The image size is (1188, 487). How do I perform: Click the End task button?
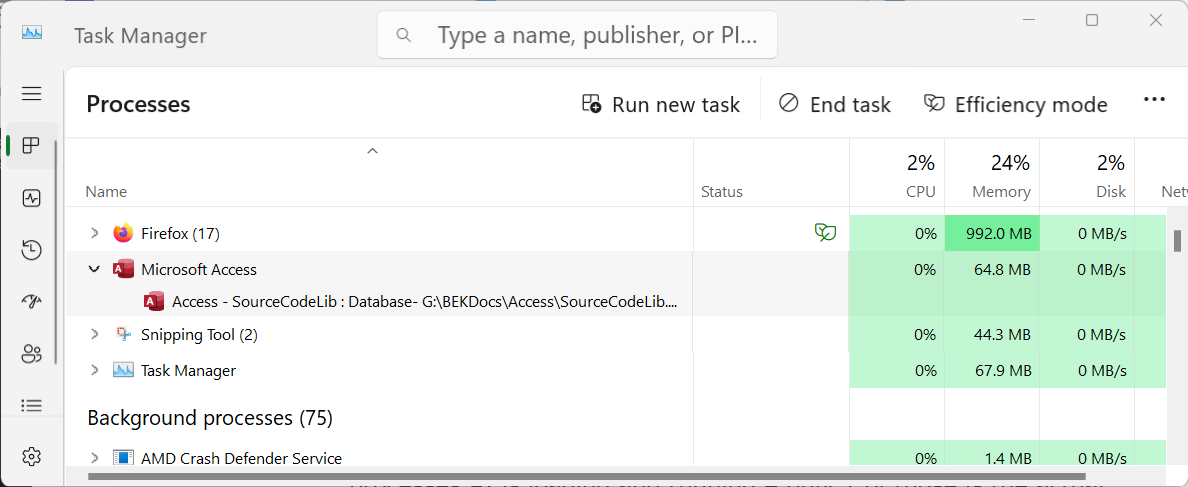[x=834, y=104]
